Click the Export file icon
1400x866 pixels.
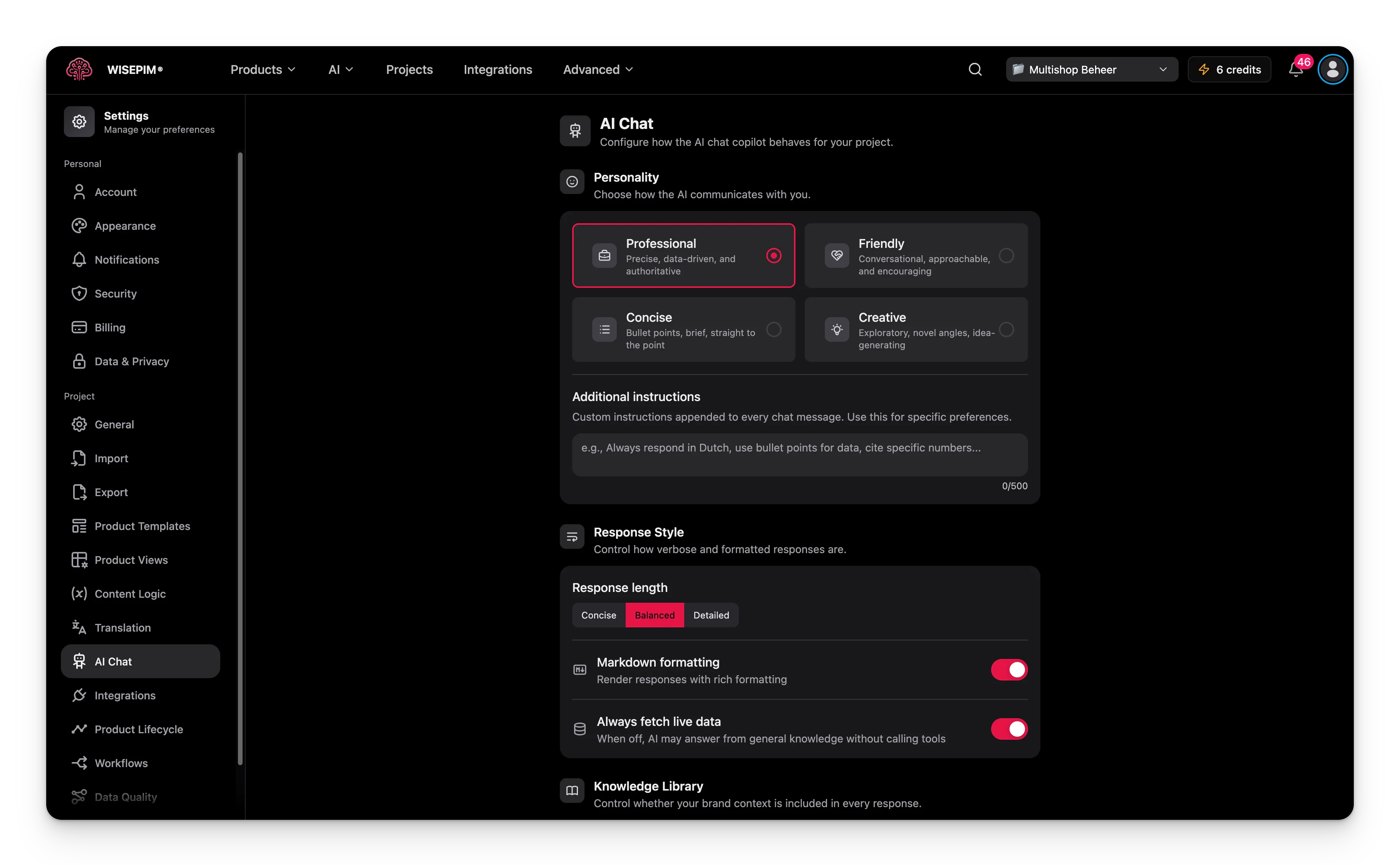point(79,492)
